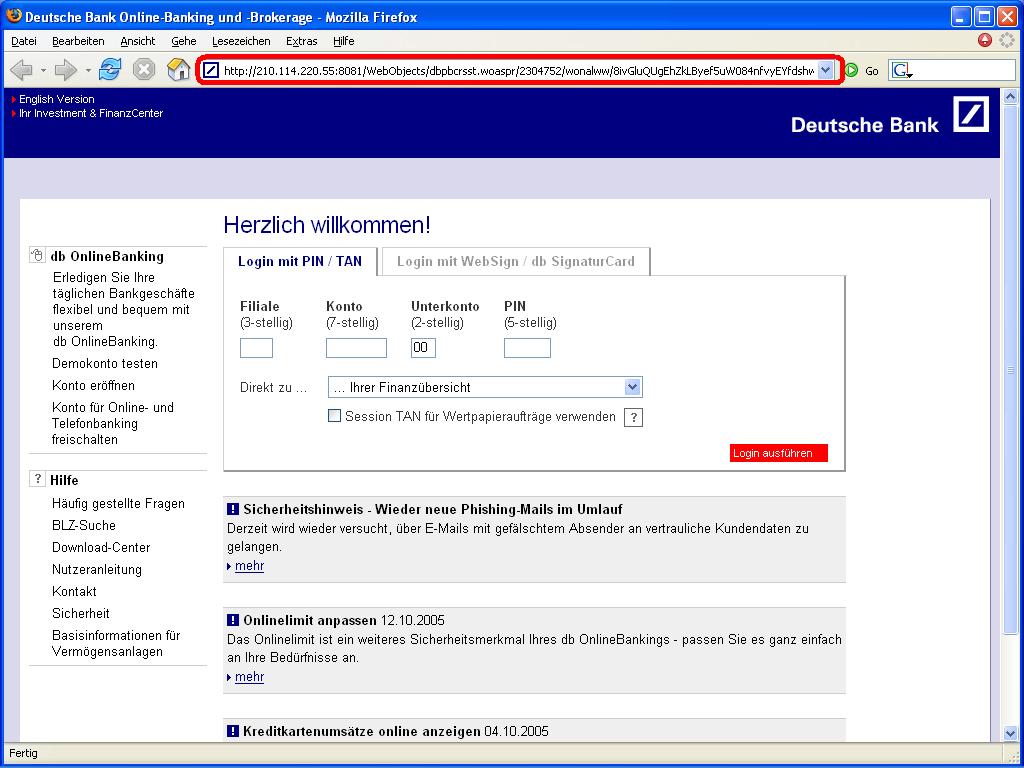Viewport: 1024px width, 768px height.
Task: Expand the address bar URL history dropdown
Action: click(825, 70)
